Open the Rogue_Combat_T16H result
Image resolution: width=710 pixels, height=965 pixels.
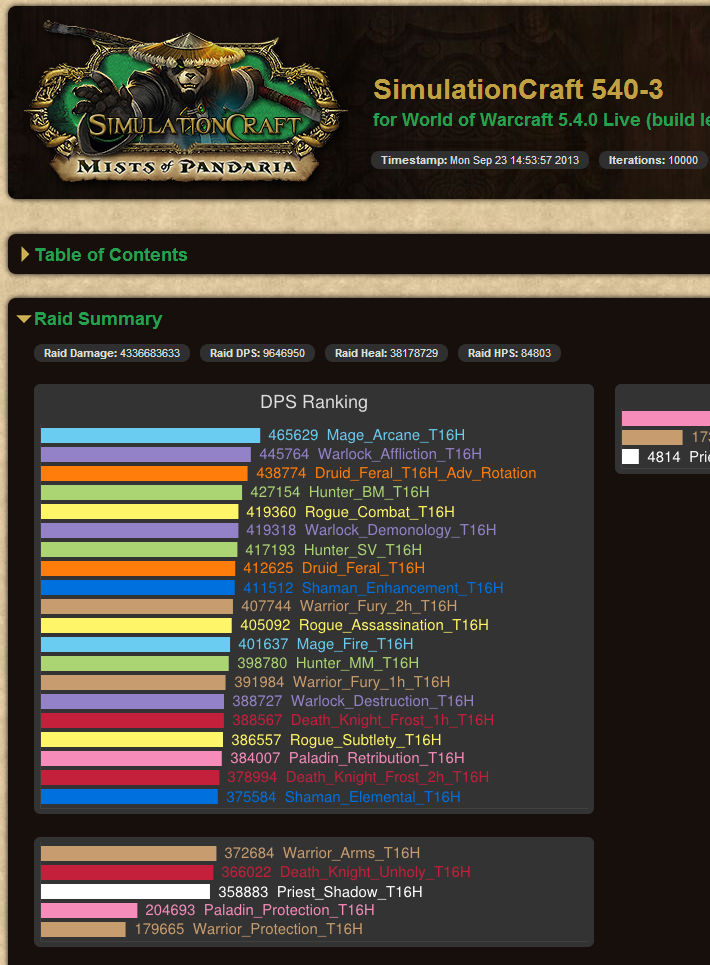[370, 511]
